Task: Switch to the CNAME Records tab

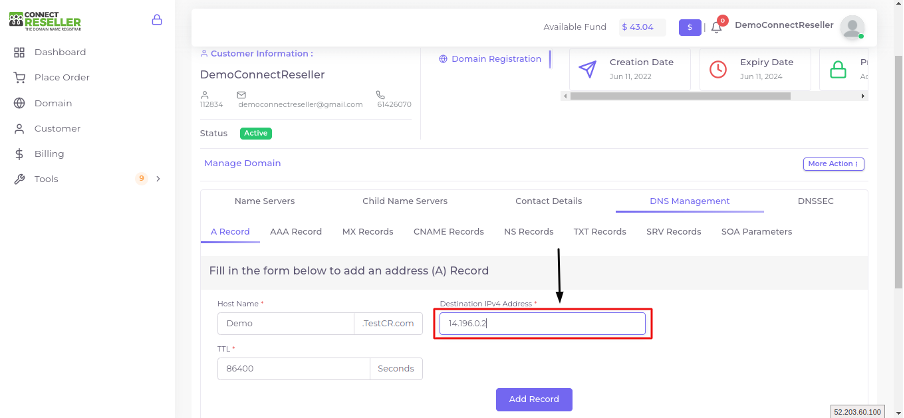Action: click(x=449, y=232)
